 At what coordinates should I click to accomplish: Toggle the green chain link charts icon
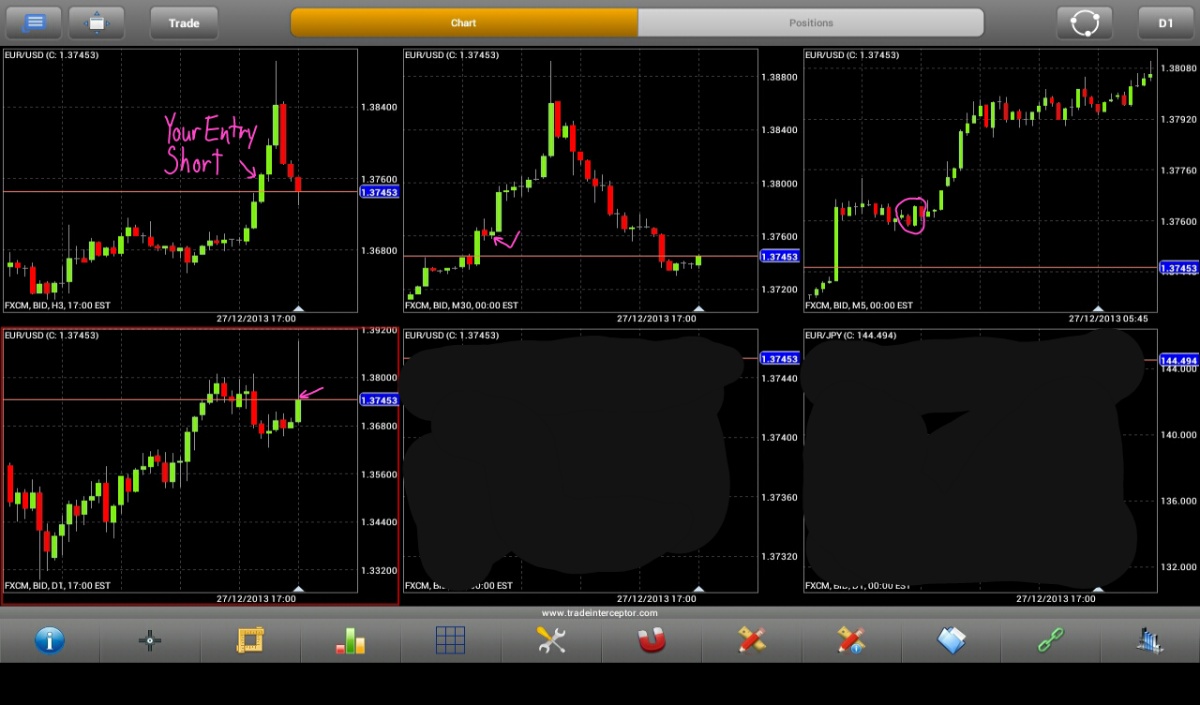point(1051,640)
